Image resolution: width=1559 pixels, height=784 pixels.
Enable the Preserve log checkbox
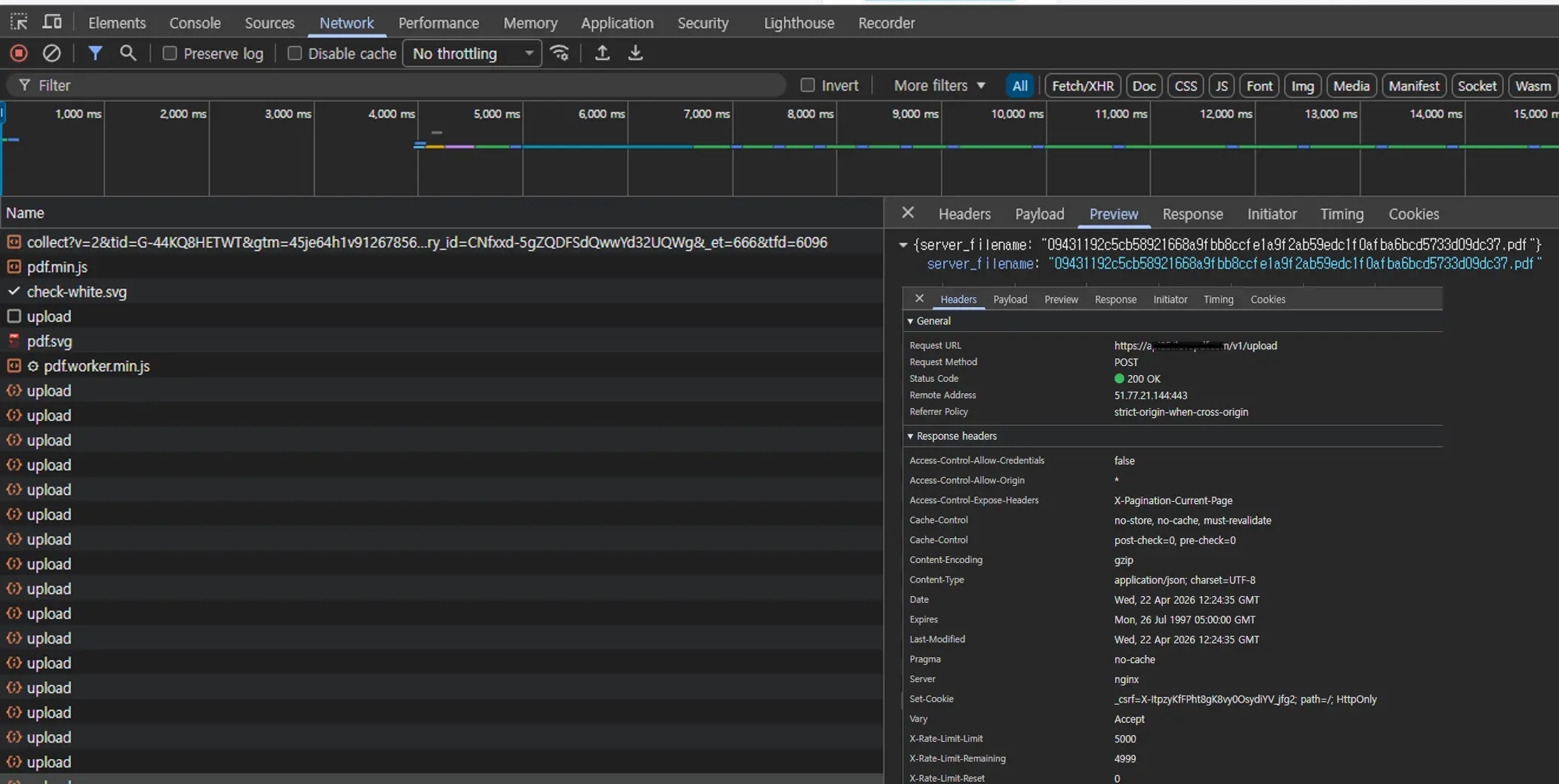tap(170, 54)
